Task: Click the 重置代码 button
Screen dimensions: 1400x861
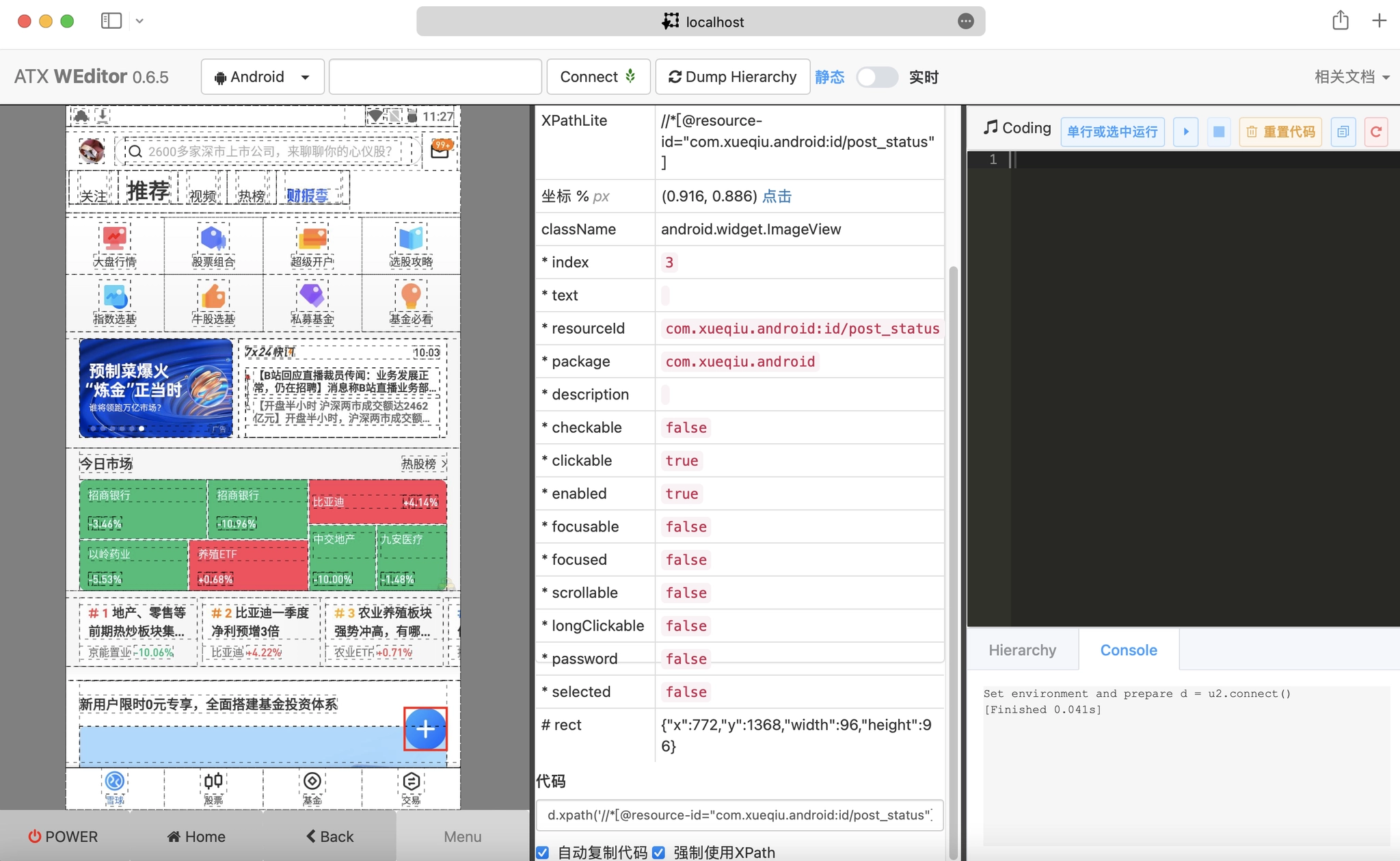Action: (x=1280, y=131)
